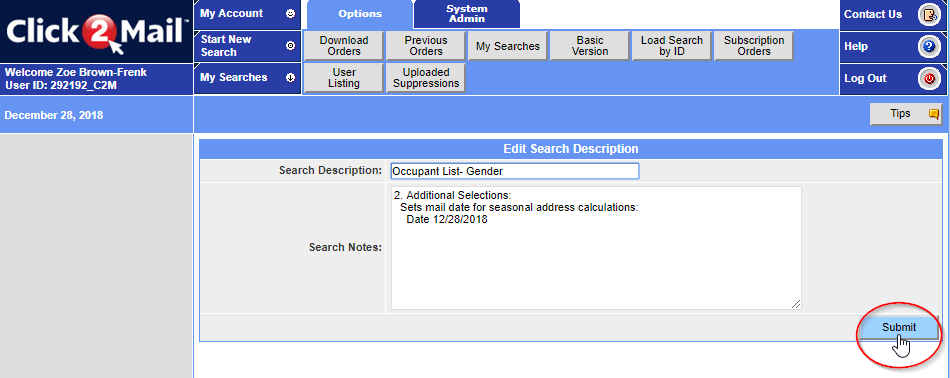Screen dimensions: 950x378
Task: Click the Search Notes resize handle
Action: tap(796, 304)
